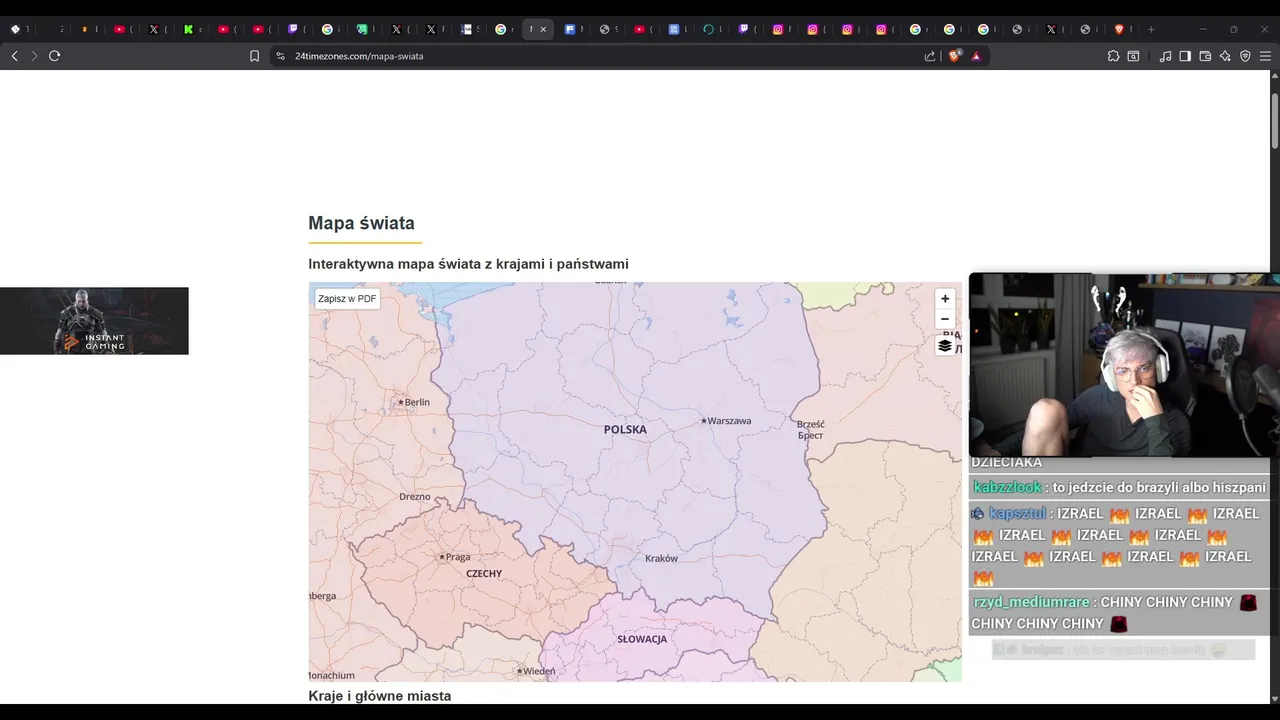Switch to the very first browser tab

click(15, 29)
